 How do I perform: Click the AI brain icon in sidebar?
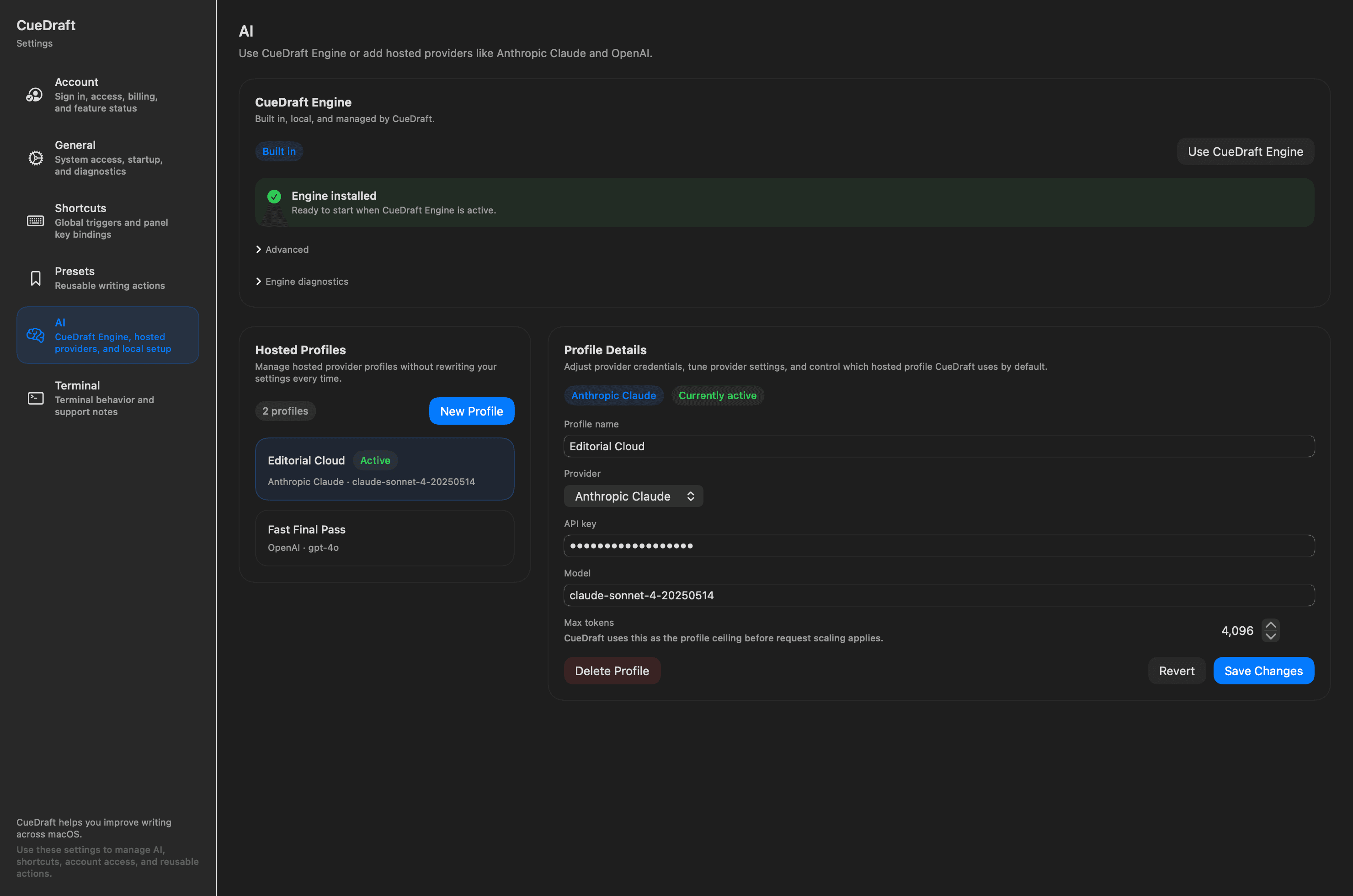click(x=35, y=336)
